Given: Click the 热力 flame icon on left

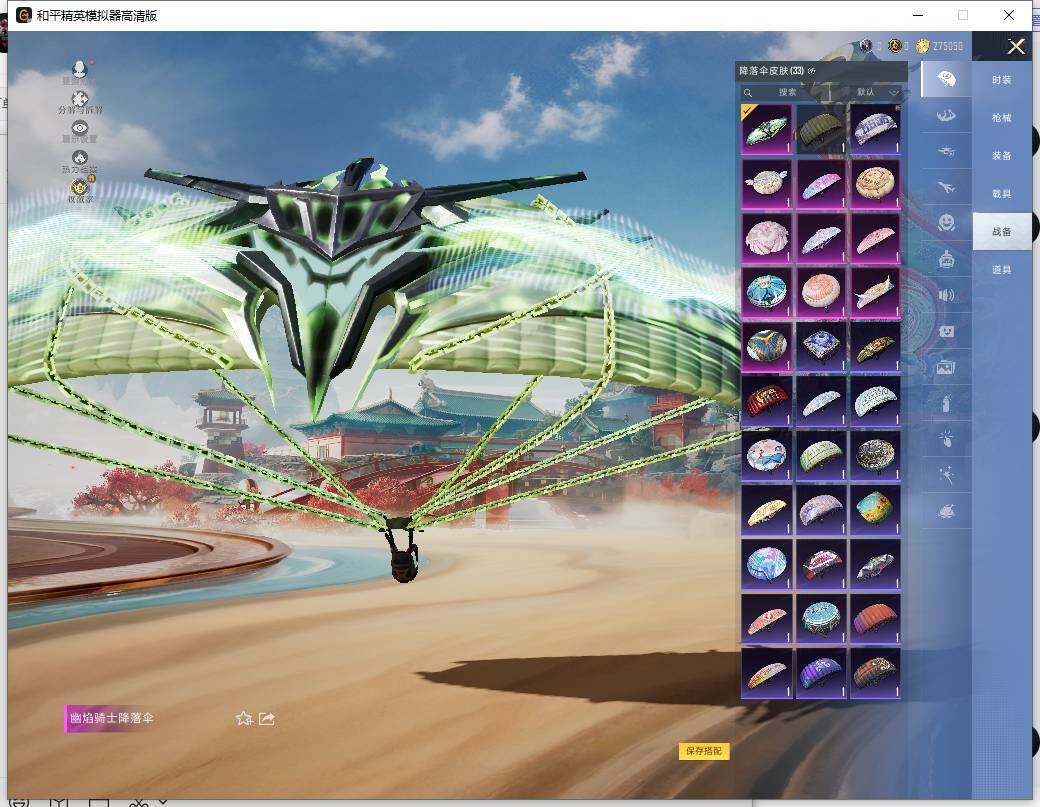Looking at the screenshot, I should coord(80,158).
